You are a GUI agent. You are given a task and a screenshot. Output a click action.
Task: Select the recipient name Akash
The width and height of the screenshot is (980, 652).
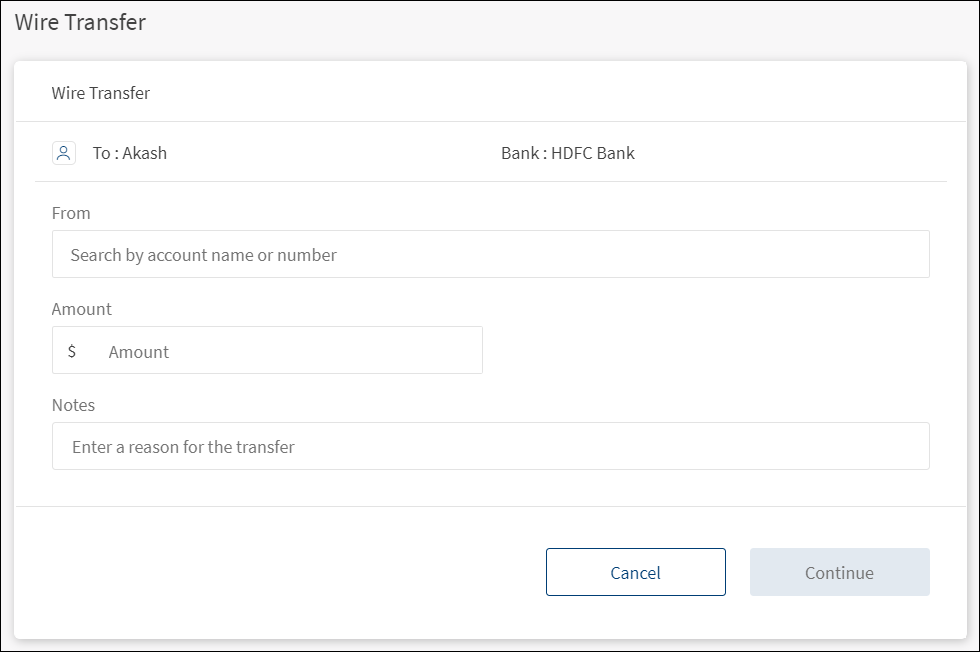click(x=145, y=153)
